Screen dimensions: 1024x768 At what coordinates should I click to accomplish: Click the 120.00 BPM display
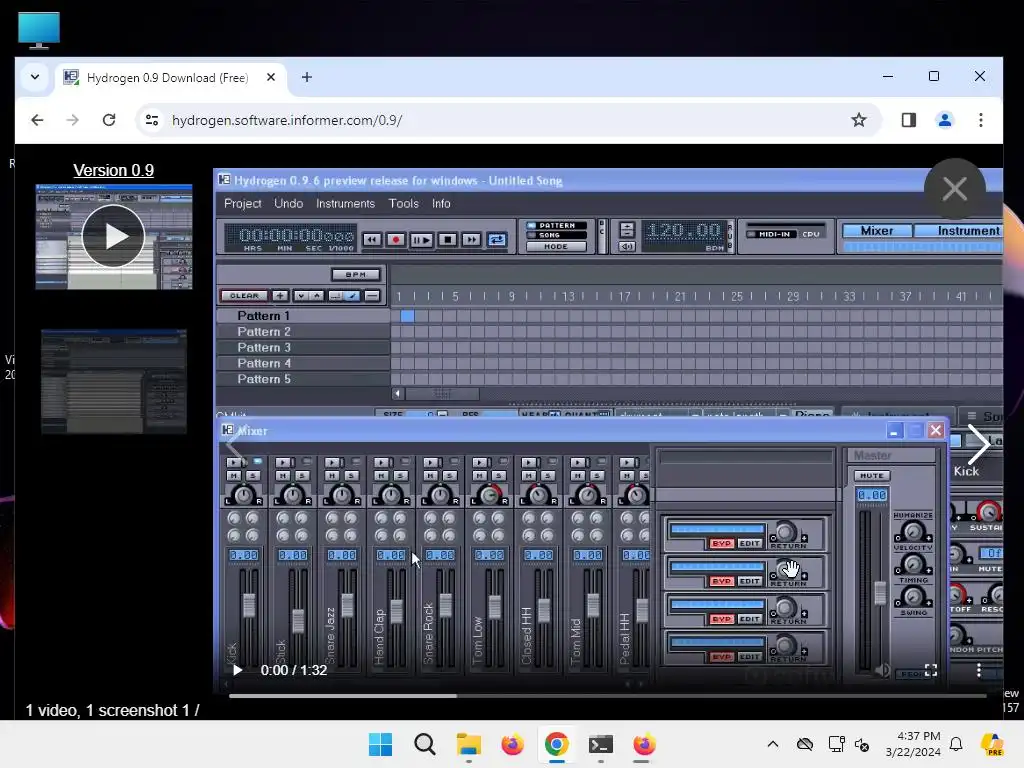pyautogui.click(x=684, y=231)
